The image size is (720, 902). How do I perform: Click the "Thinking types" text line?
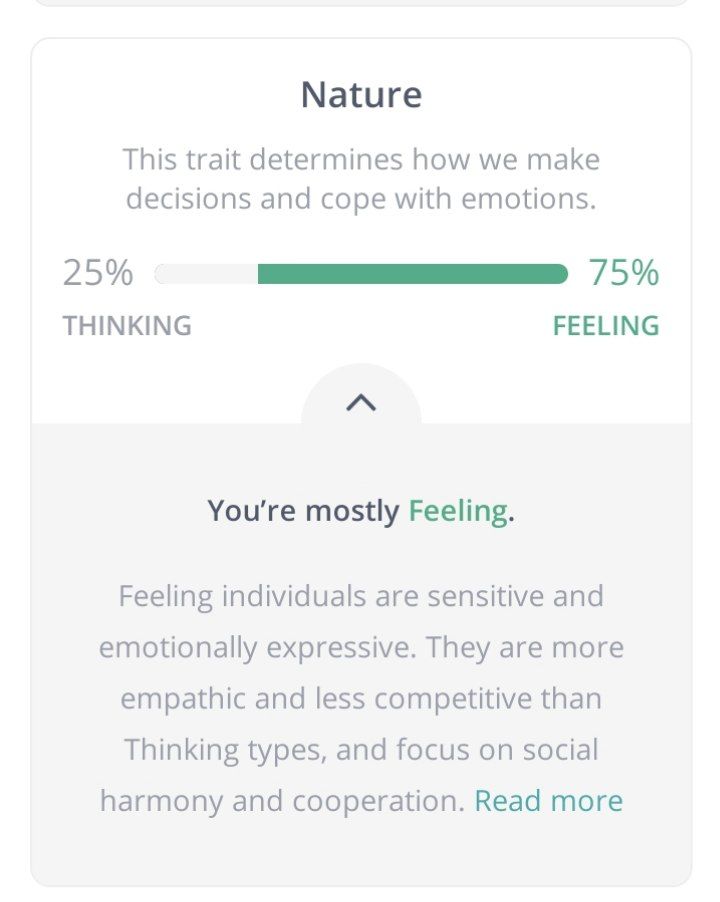click(x=225, y=750)
